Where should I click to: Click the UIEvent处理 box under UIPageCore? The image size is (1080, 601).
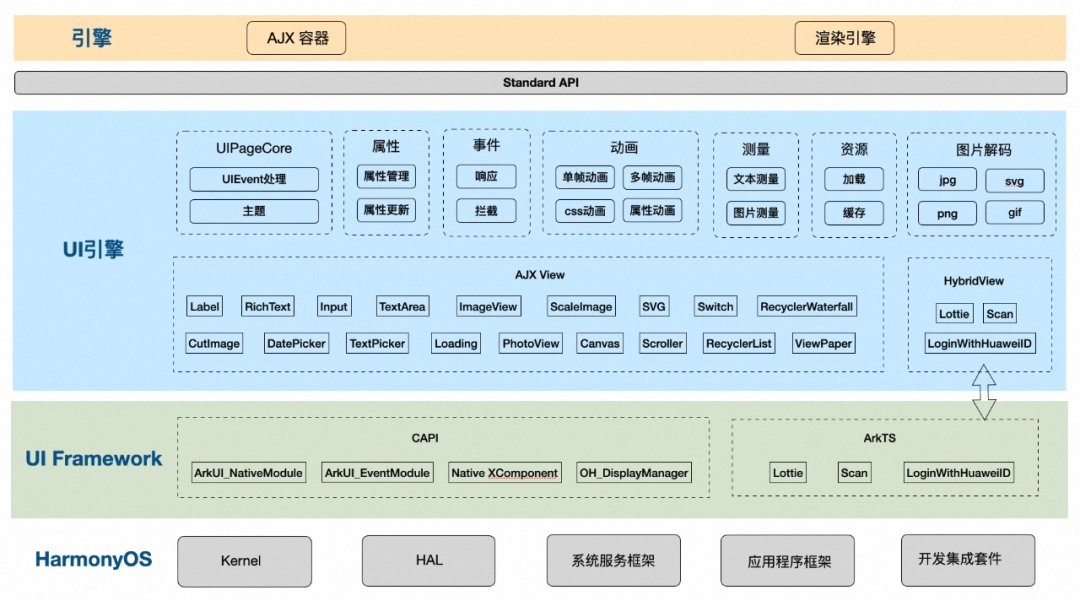tap(254, 179)
